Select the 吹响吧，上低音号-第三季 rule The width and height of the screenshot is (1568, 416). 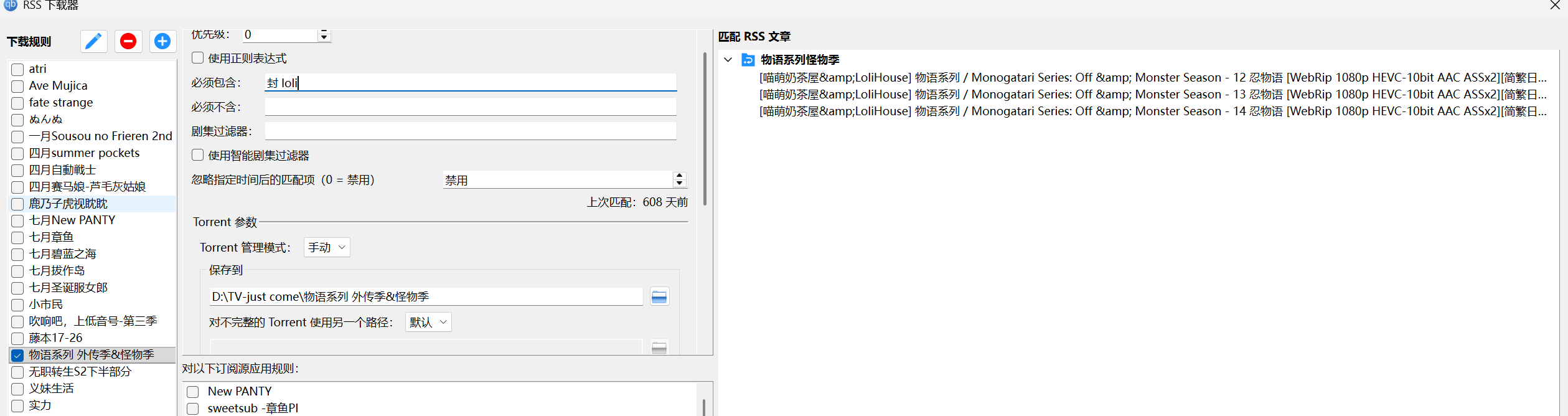pos(93,321)
